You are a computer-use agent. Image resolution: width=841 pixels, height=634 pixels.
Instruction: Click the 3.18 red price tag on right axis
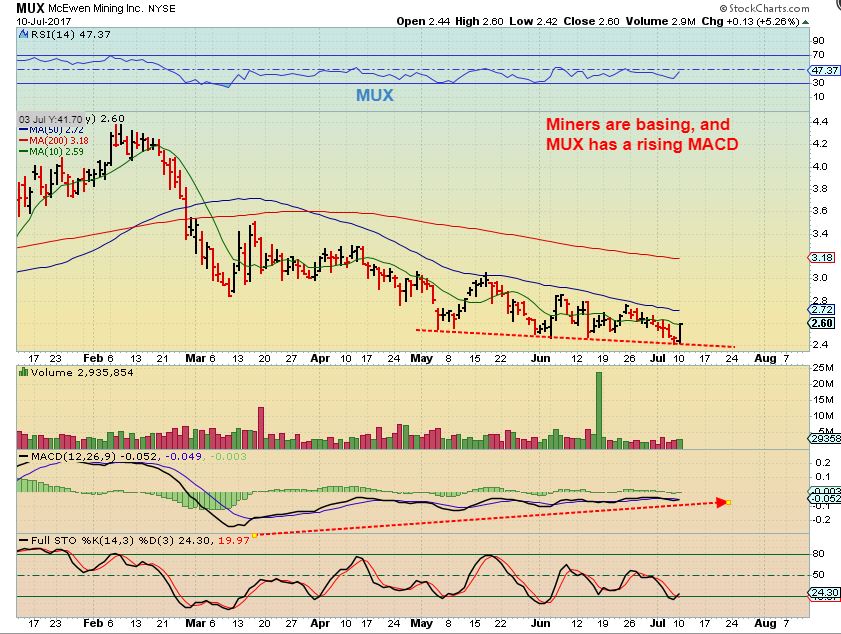click(x=821, y=258)
